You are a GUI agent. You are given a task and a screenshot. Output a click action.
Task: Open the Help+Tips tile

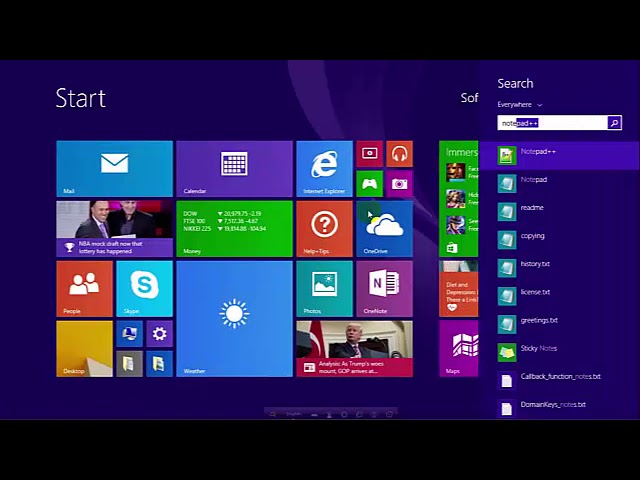click(324, 229)
